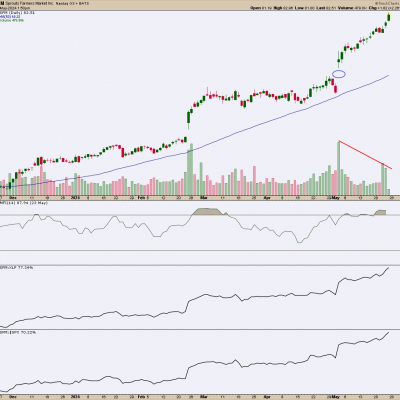Click the May label on bottom date axis
Viewport: 400px width, 400px height.
click(336, 397)
